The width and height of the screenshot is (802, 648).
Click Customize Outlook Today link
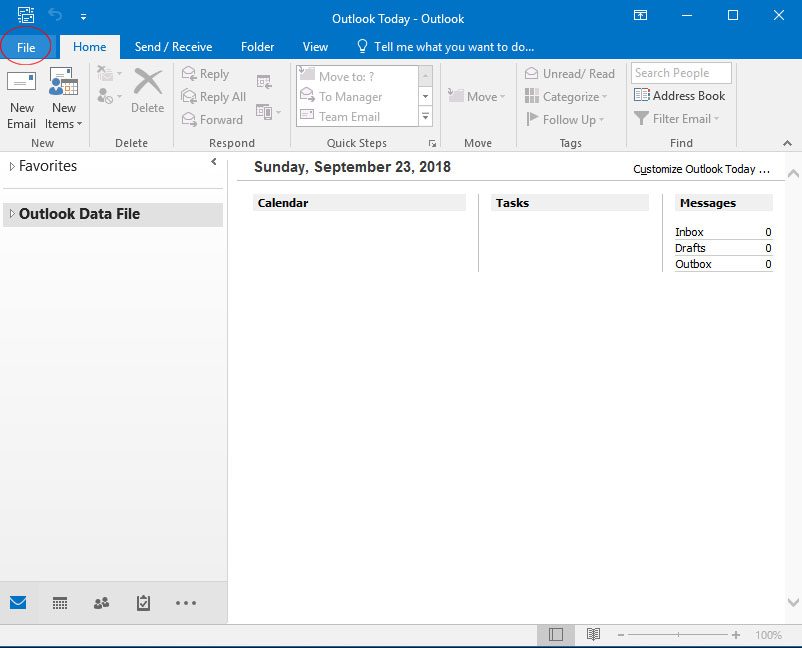(x=701, y=169)
